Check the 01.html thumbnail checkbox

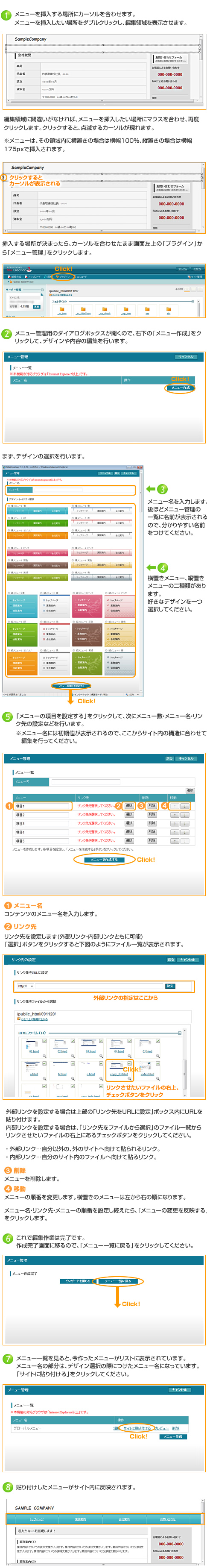click(44, 1040)
